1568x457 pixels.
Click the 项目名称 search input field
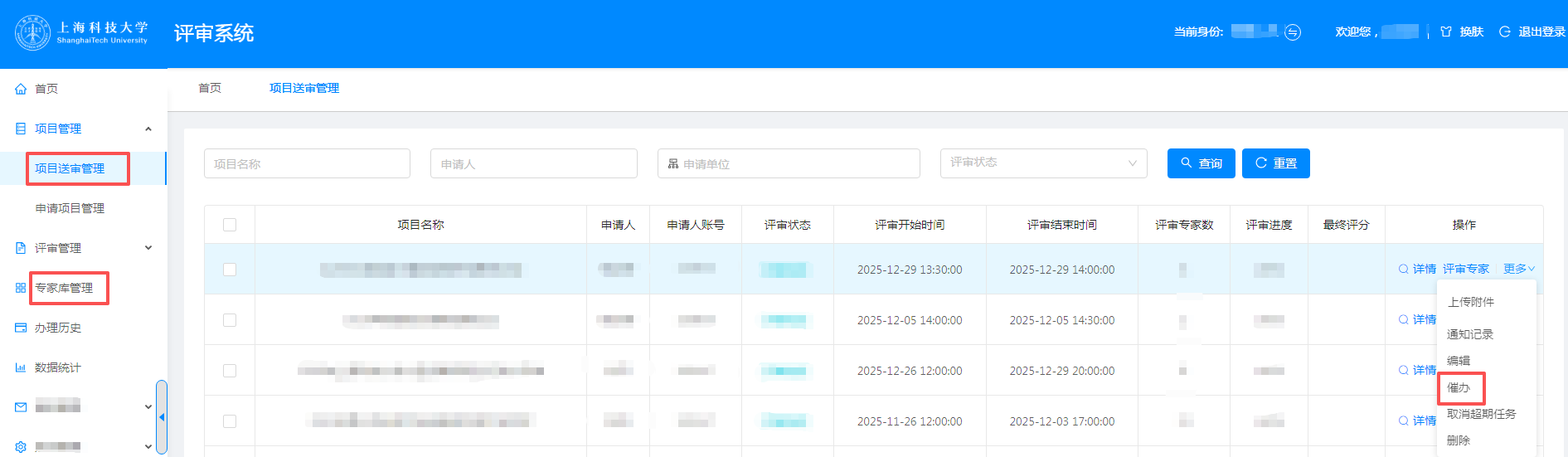coord(307,163)
